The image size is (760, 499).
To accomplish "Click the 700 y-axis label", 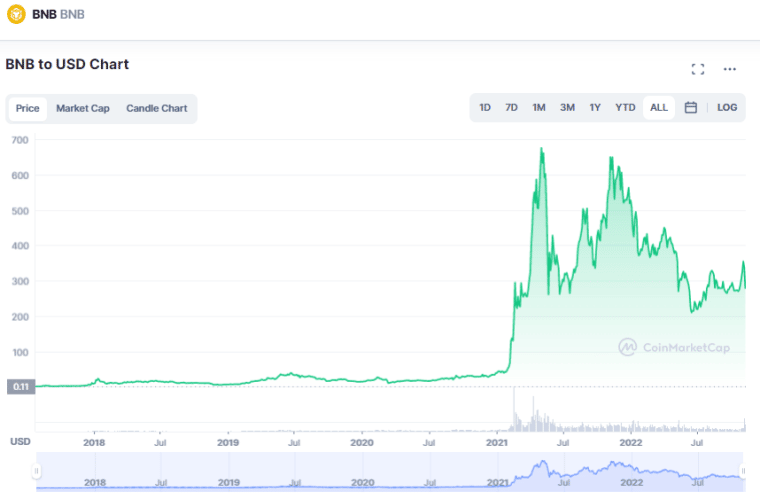I will tap(20, 140).
